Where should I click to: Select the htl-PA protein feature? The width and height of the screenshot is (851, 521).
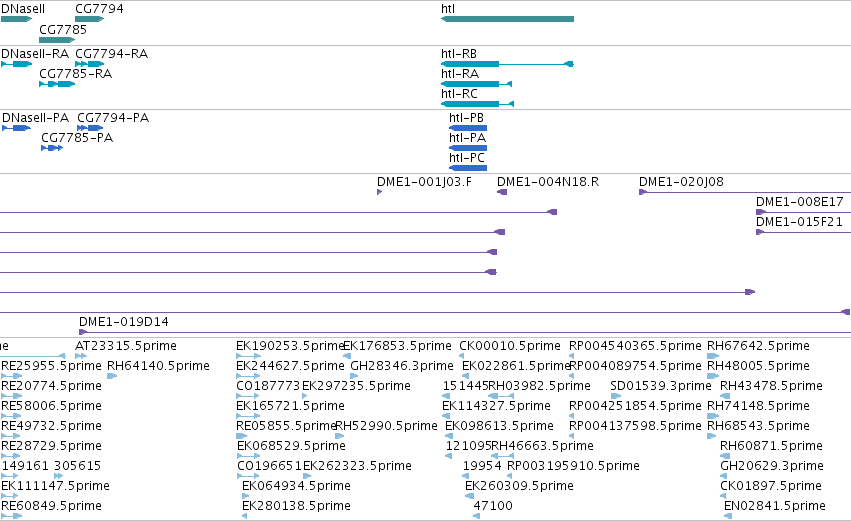[x=468, y=148]
